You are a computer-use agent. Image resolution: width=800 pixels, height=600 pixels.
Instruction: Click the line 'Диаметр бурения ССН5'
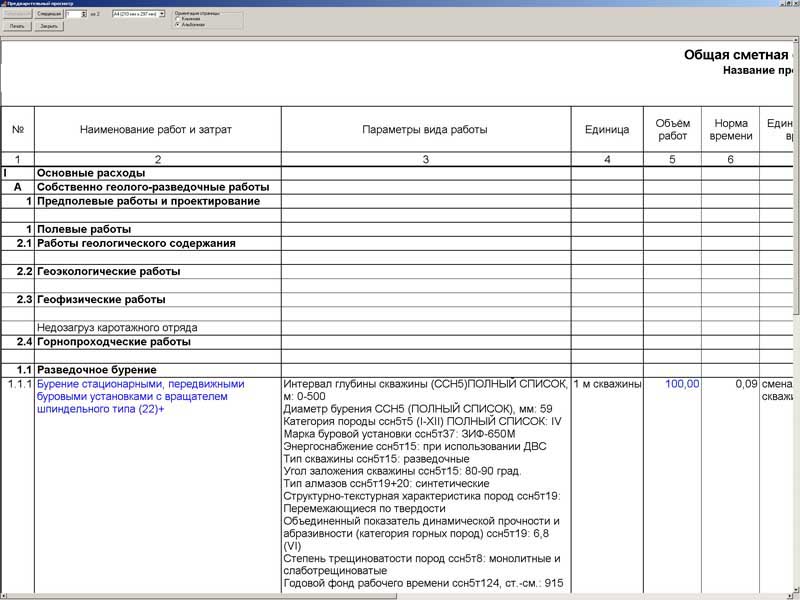point(418,409)
